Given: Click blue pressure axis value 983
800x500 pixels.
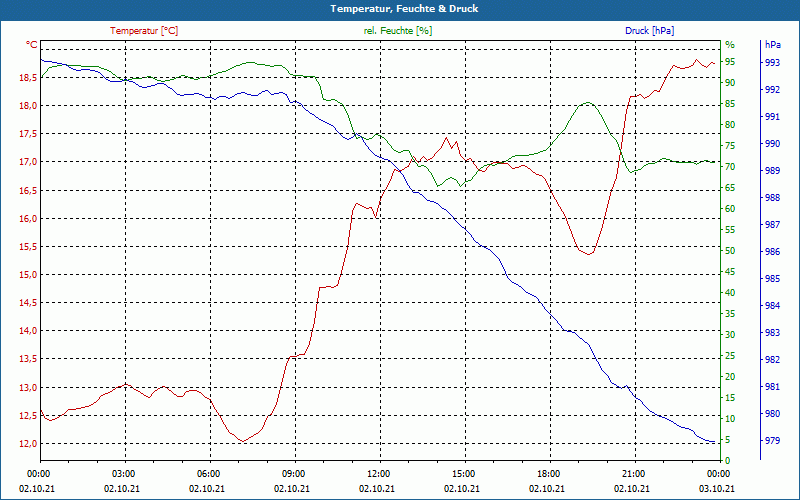Looking at the screenshot, I should 772,333.
